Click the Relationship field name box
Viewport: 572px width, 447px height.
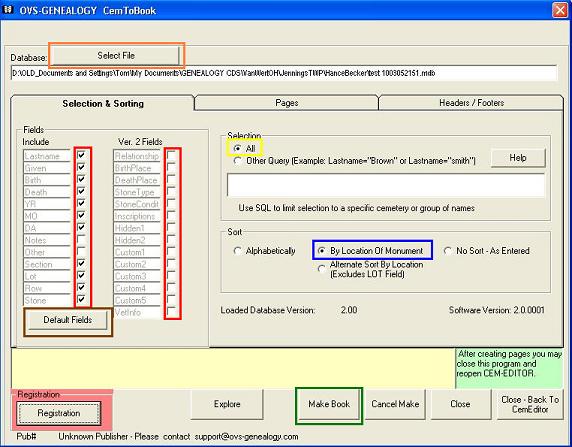(137, 156)
